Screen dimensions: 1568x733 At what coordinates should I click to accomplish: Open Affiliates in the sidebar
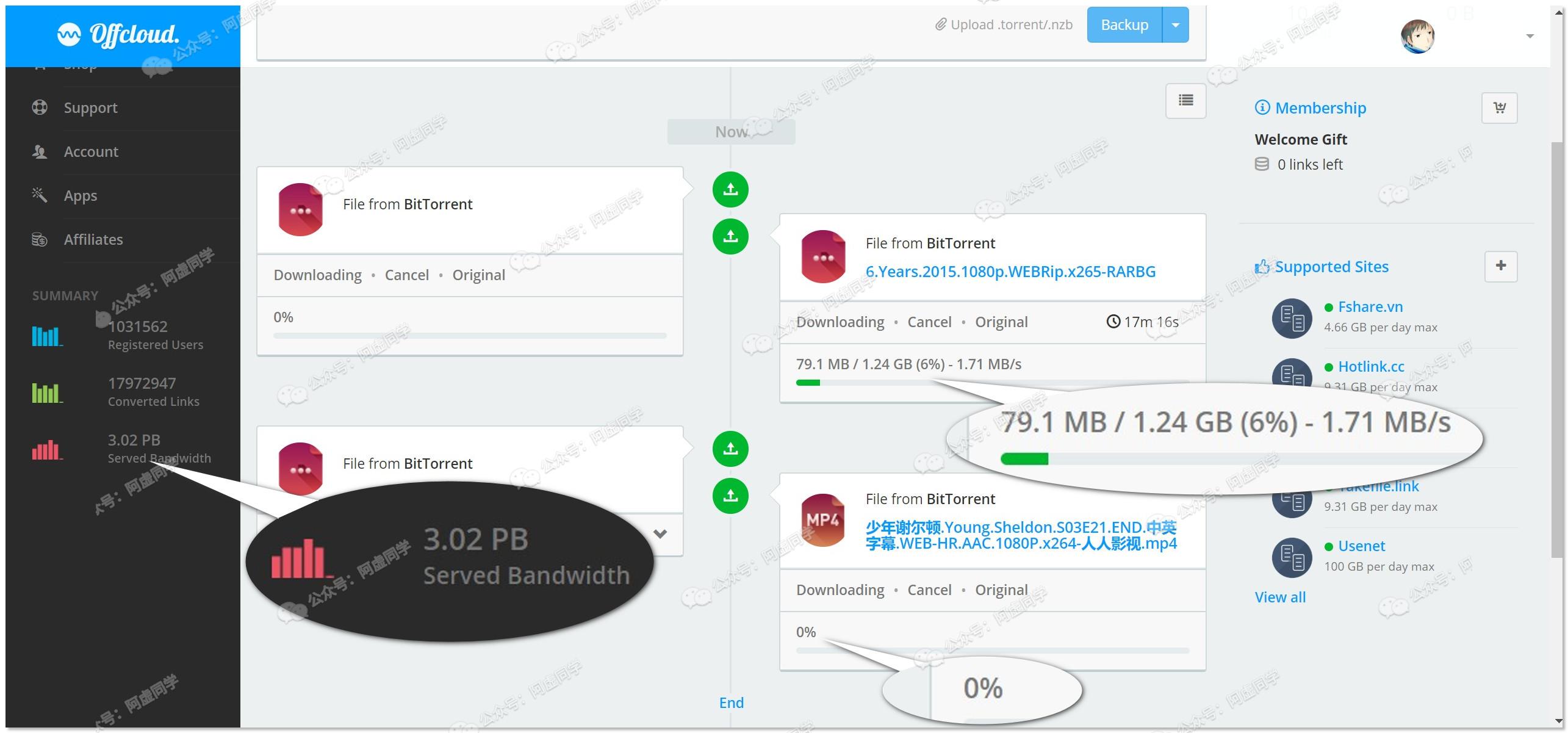click(93, 240)
